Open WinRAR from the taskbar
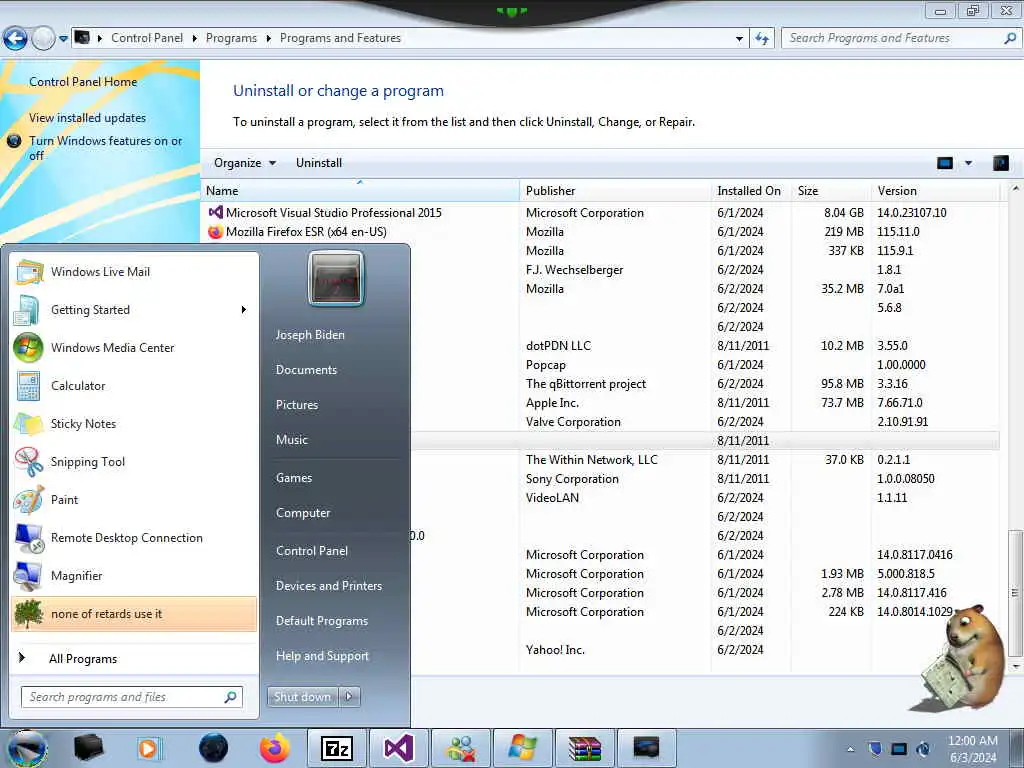Viewport: 1024px width, 768px height. point(584,748)
